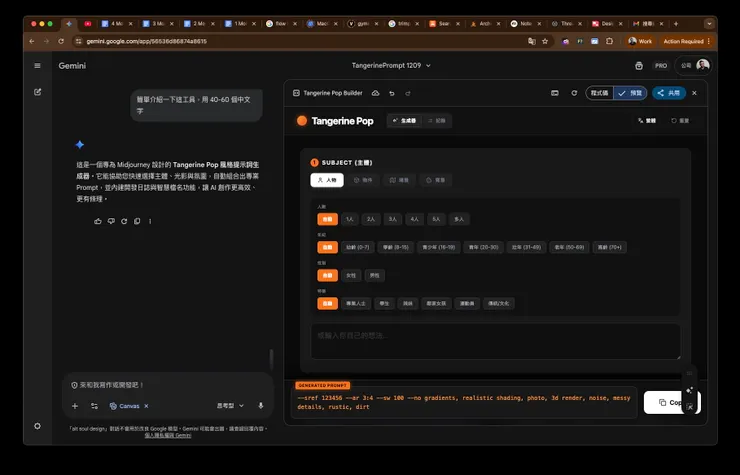740x475 pixels.
Task: Open a new browser tab with plus
Action: 676,24
